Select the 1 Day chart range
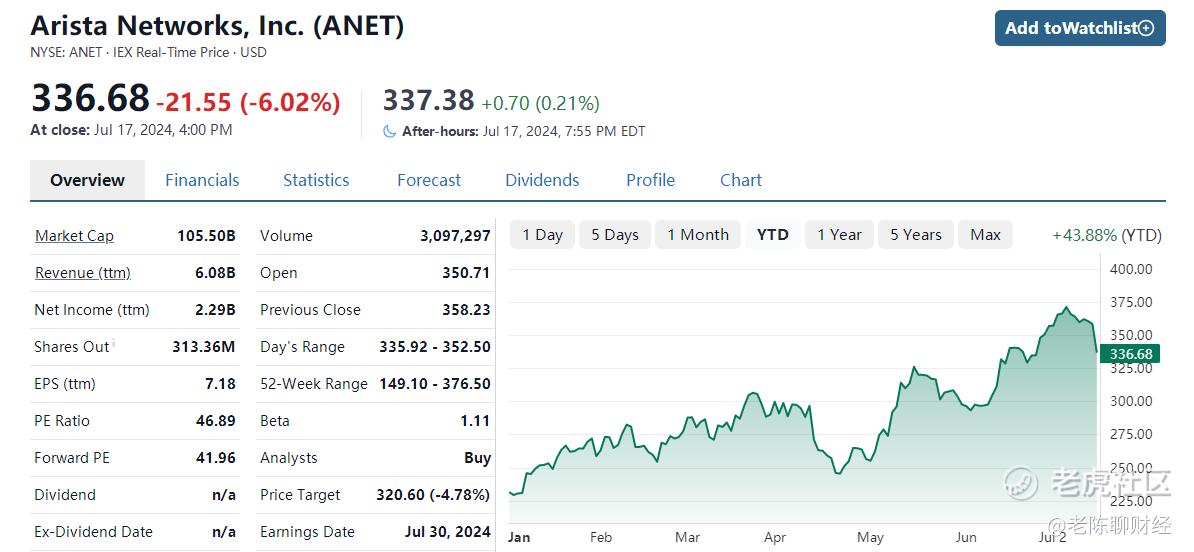 click(x=542, y=235)
